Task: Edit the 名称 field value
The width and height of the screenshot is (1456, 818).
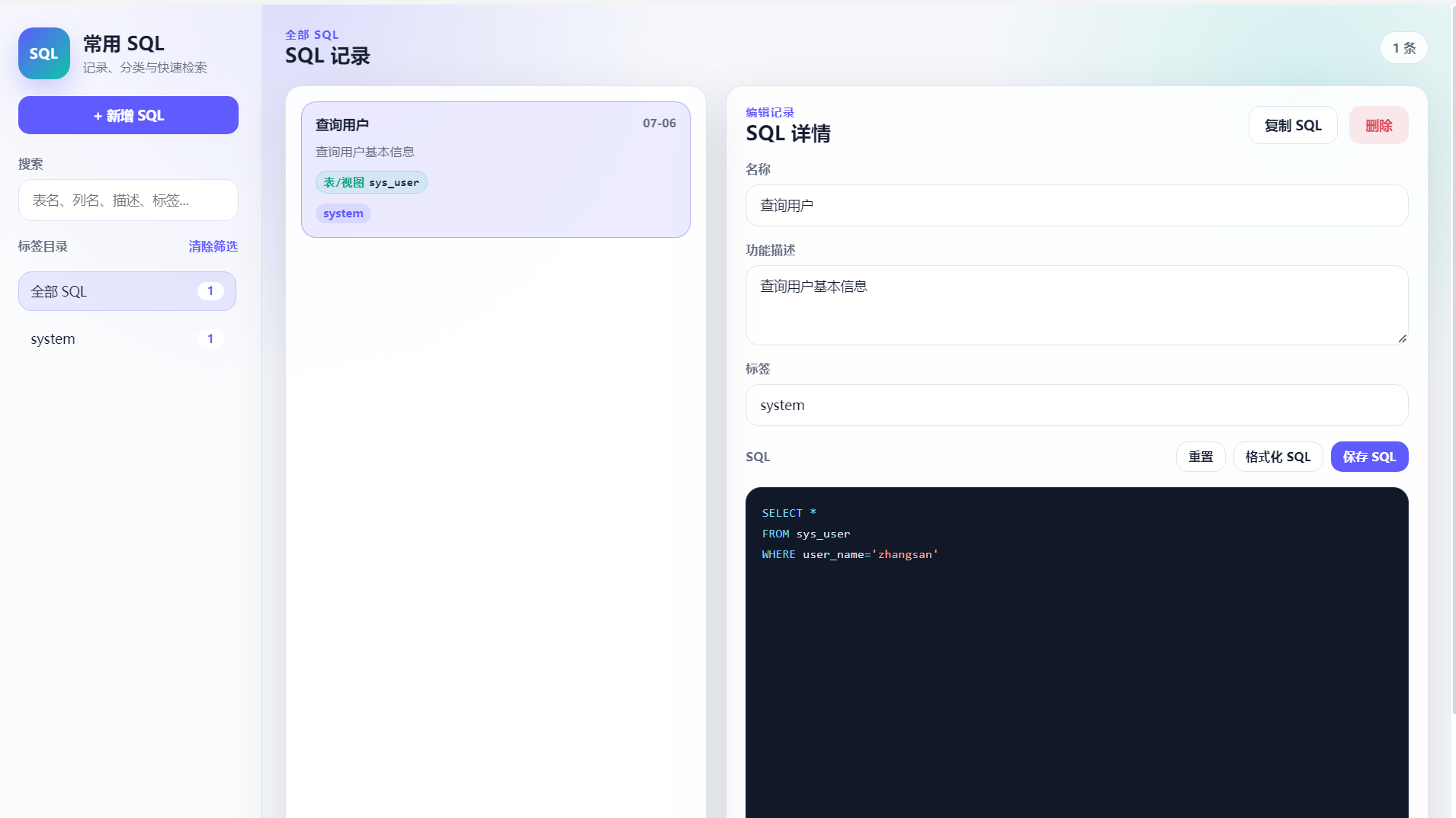Action: (1076, 205)
